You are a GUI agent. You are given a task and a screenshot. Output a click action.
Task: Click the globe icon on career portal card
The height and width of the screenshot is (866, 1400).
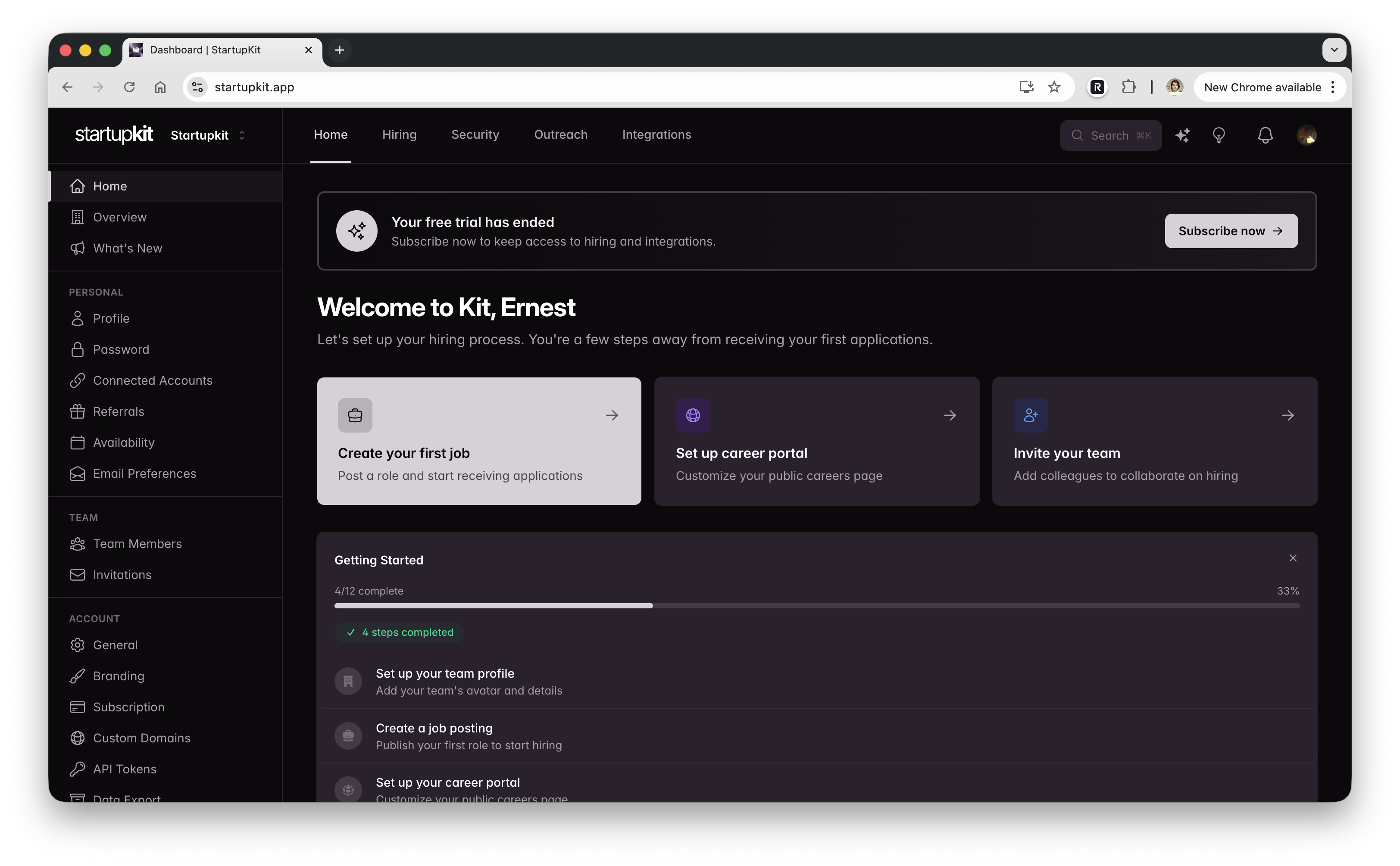coord(693,415)
